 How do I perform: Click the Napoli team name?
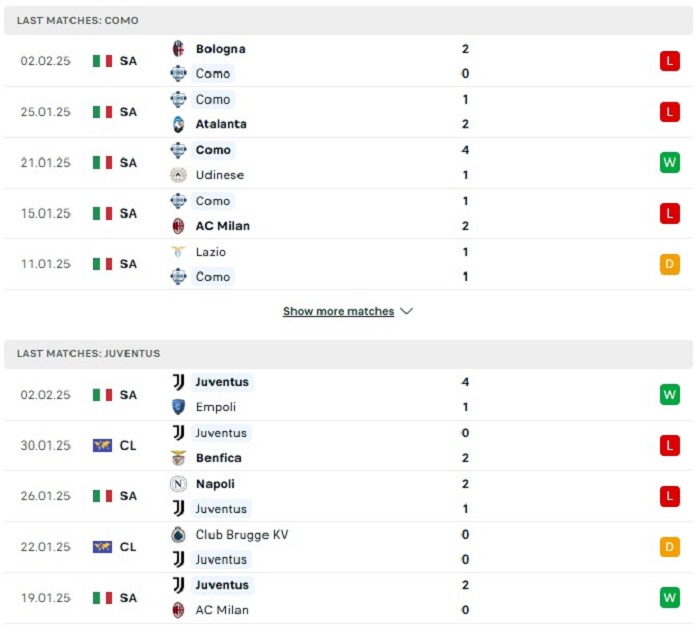(x=215, y=484)
